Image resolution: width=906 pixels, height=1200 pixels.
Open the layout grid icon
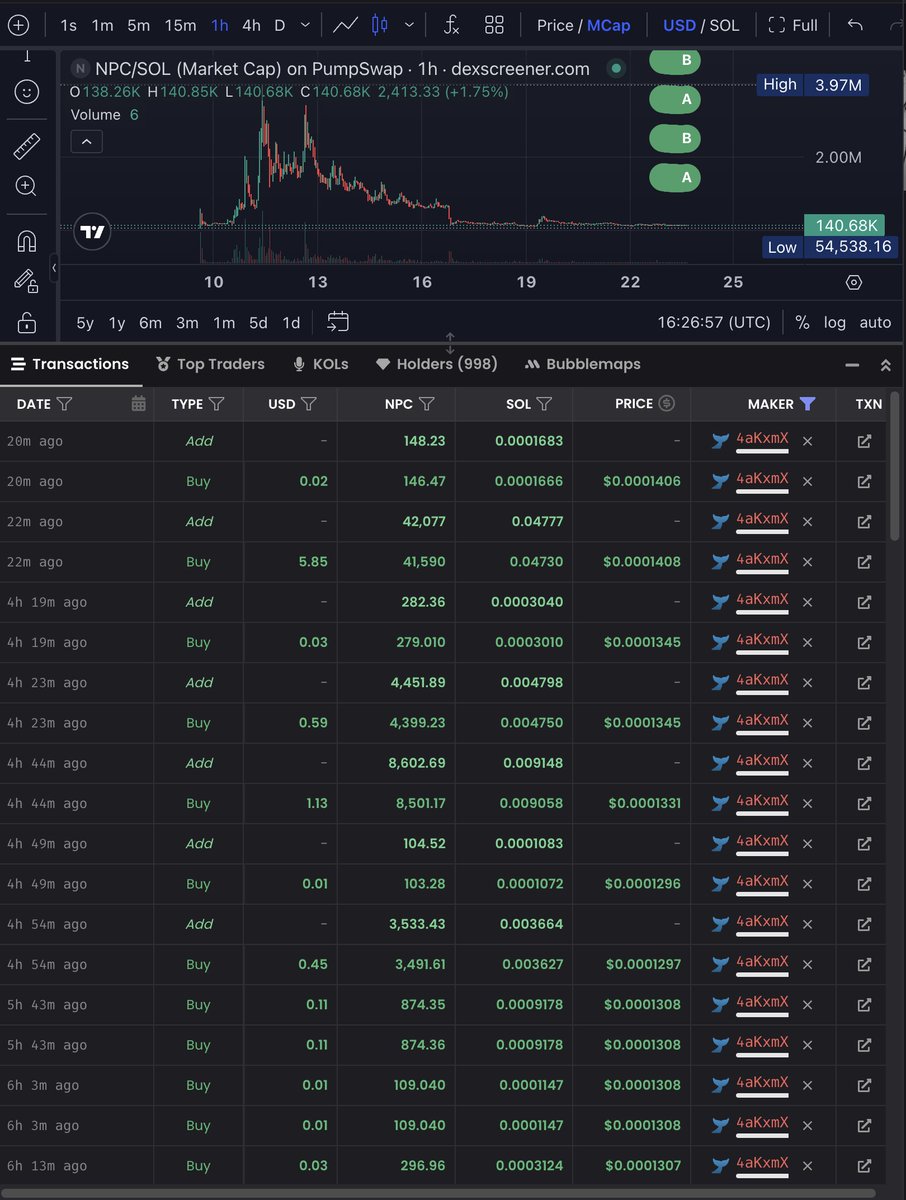(x=494, y=25)
